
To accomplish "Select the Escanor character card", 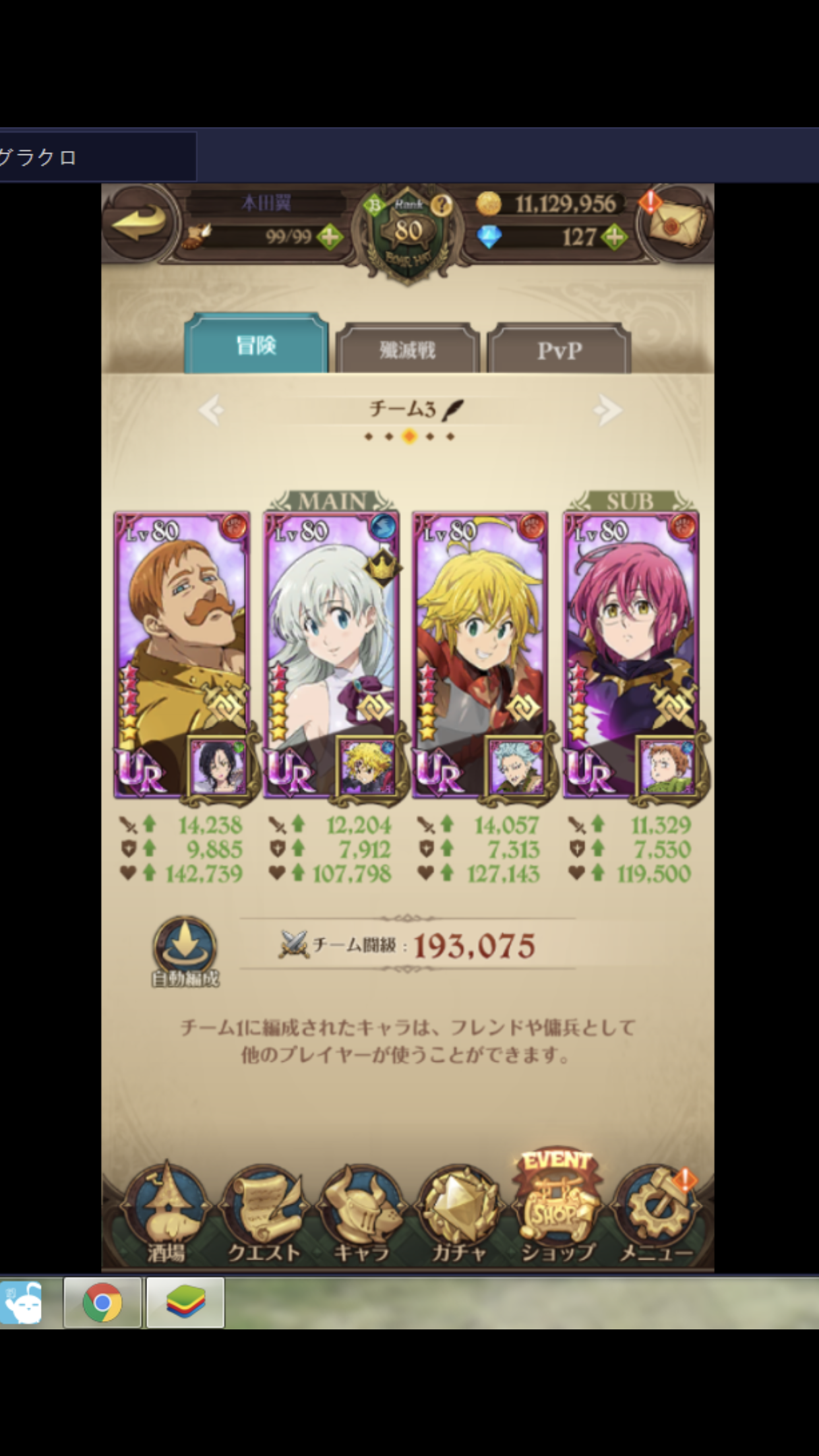I will [x=182, y=654].
